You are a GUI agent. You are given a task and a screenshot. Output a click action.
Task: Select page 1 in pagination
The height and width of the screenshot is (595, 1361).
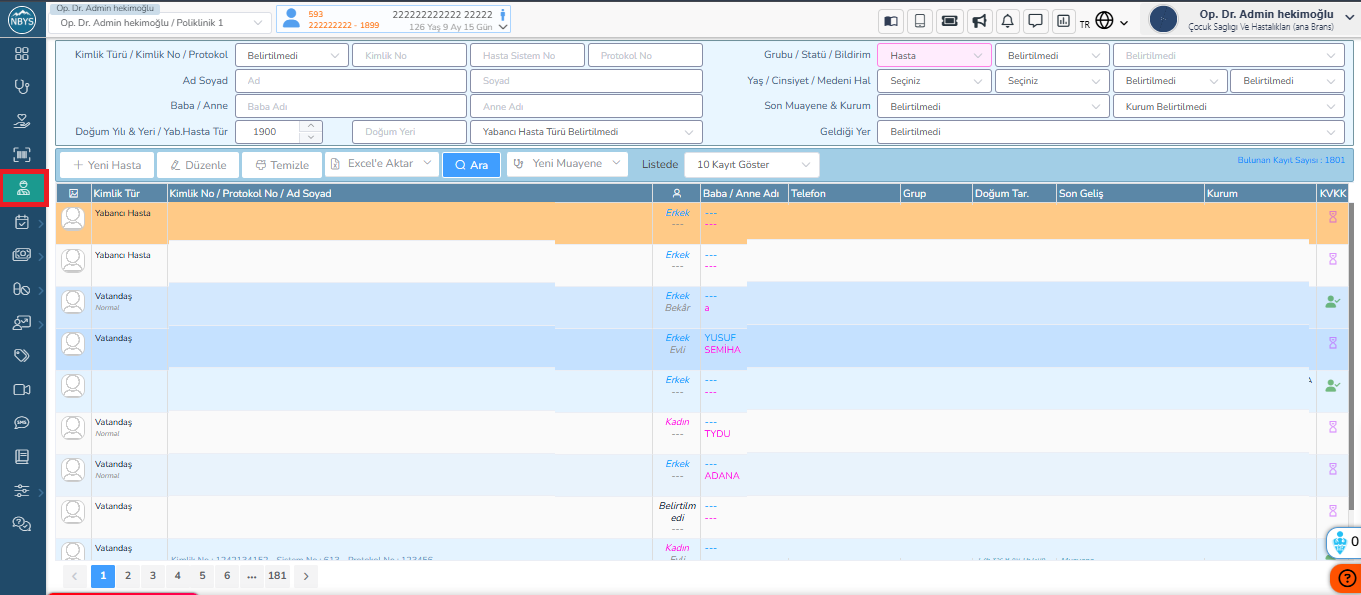103,575
